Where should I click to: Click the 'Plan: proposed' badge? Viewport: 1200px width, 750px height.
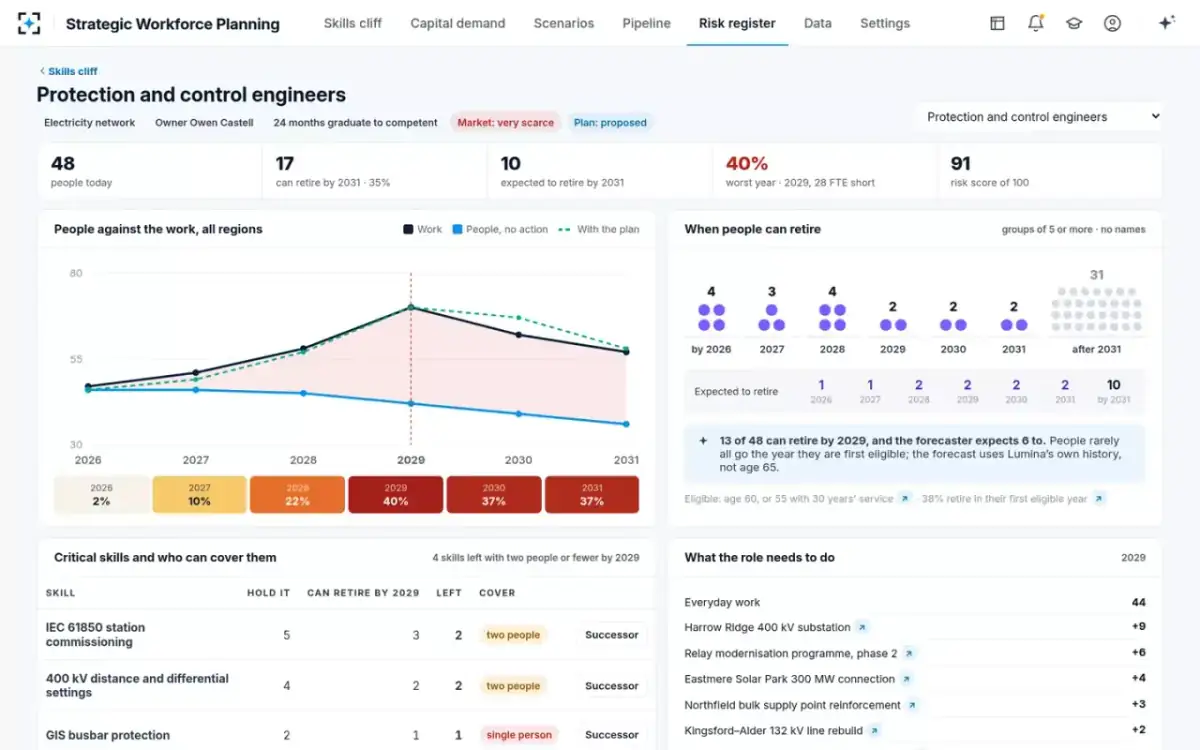coord(610,123)
